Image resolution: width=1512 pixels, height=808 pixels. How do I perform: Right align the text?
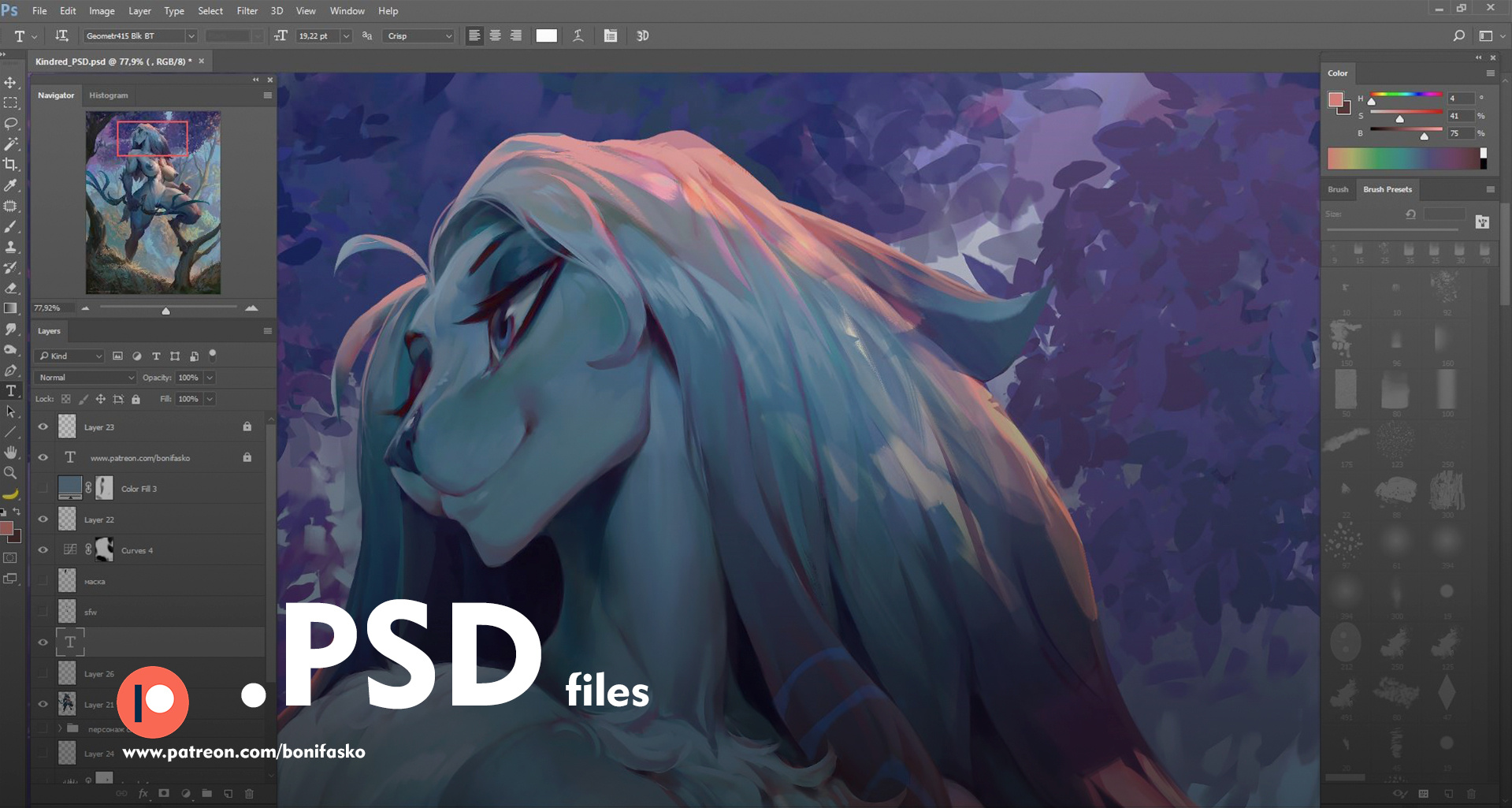coord(516,35)
